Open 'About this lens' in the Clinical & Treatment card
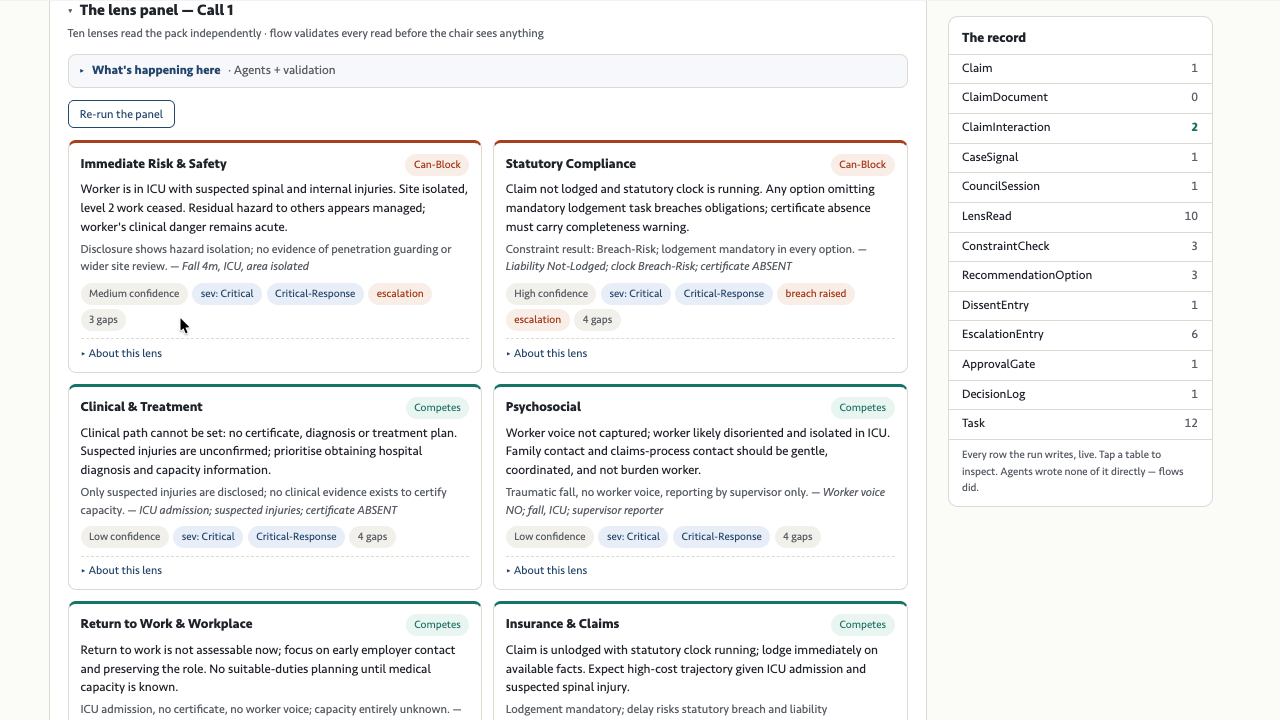This screenshot has width=1280, height=720. click(x=121, y=570)
